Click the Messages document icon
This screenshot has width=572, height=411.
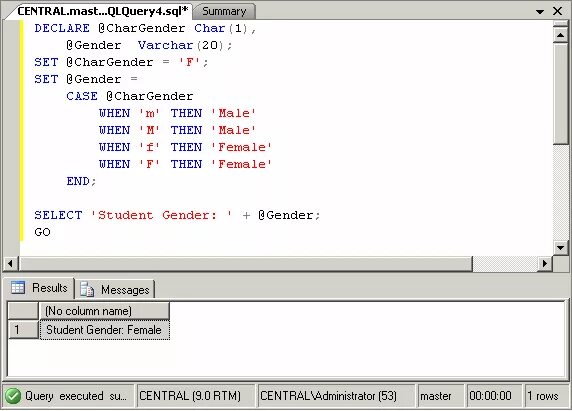87,290
